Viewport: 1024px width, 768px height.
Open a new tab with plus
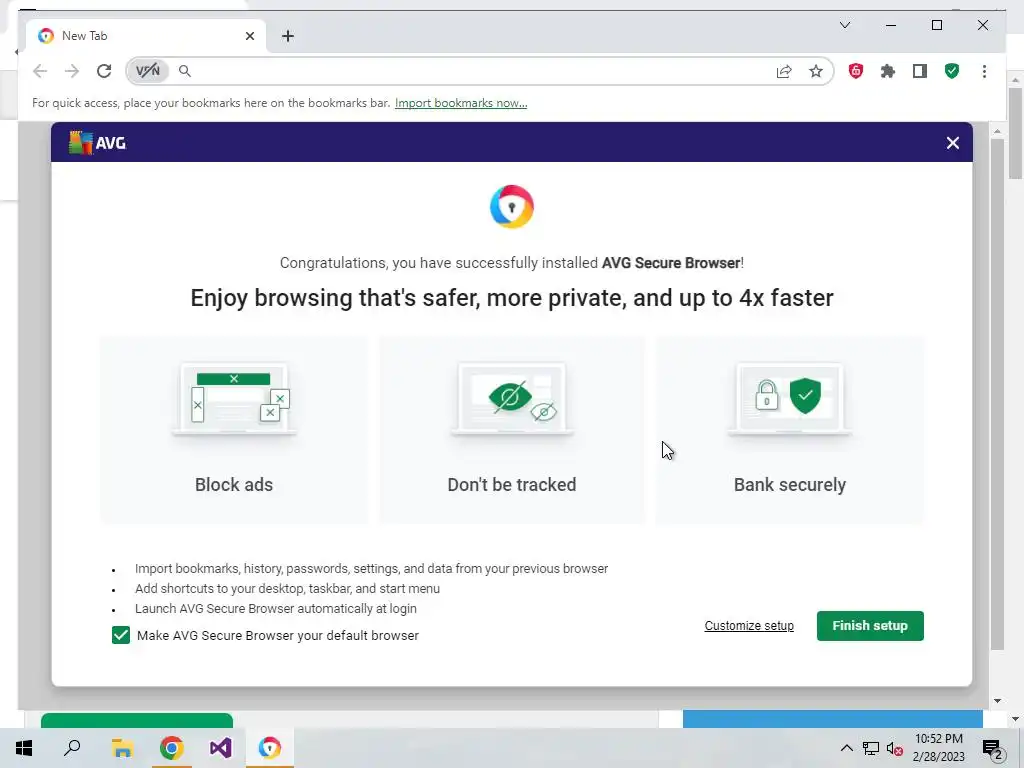(288, 36)
